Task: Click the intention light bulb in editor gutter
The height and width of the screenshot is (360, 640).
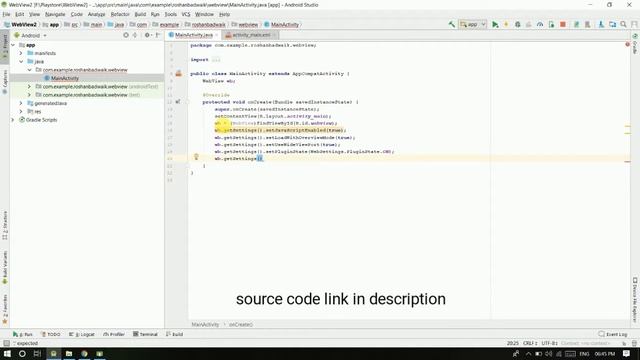Action: click(196, 156)
